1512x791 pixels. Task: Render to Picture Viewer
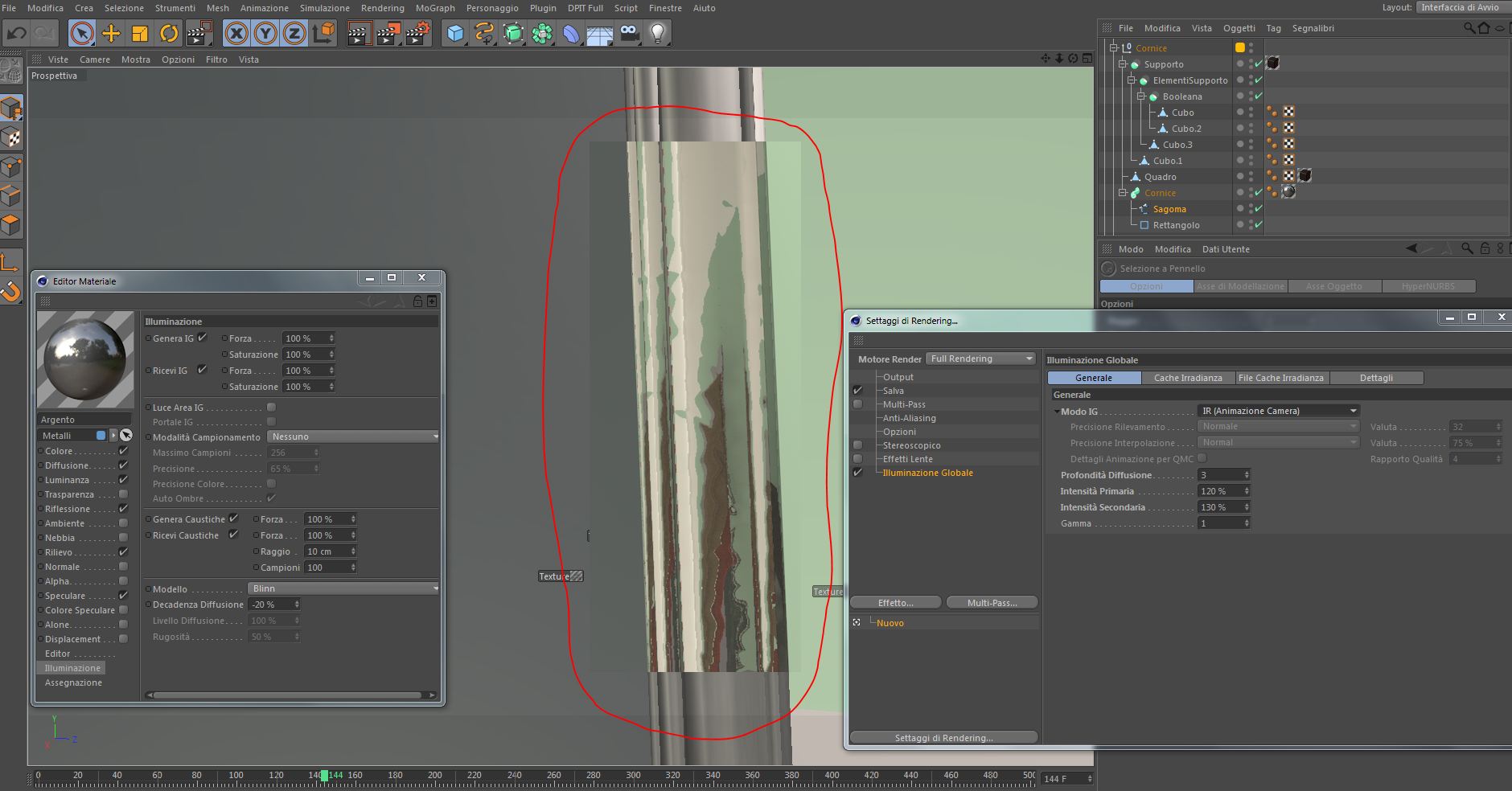[x=388, y=33]
